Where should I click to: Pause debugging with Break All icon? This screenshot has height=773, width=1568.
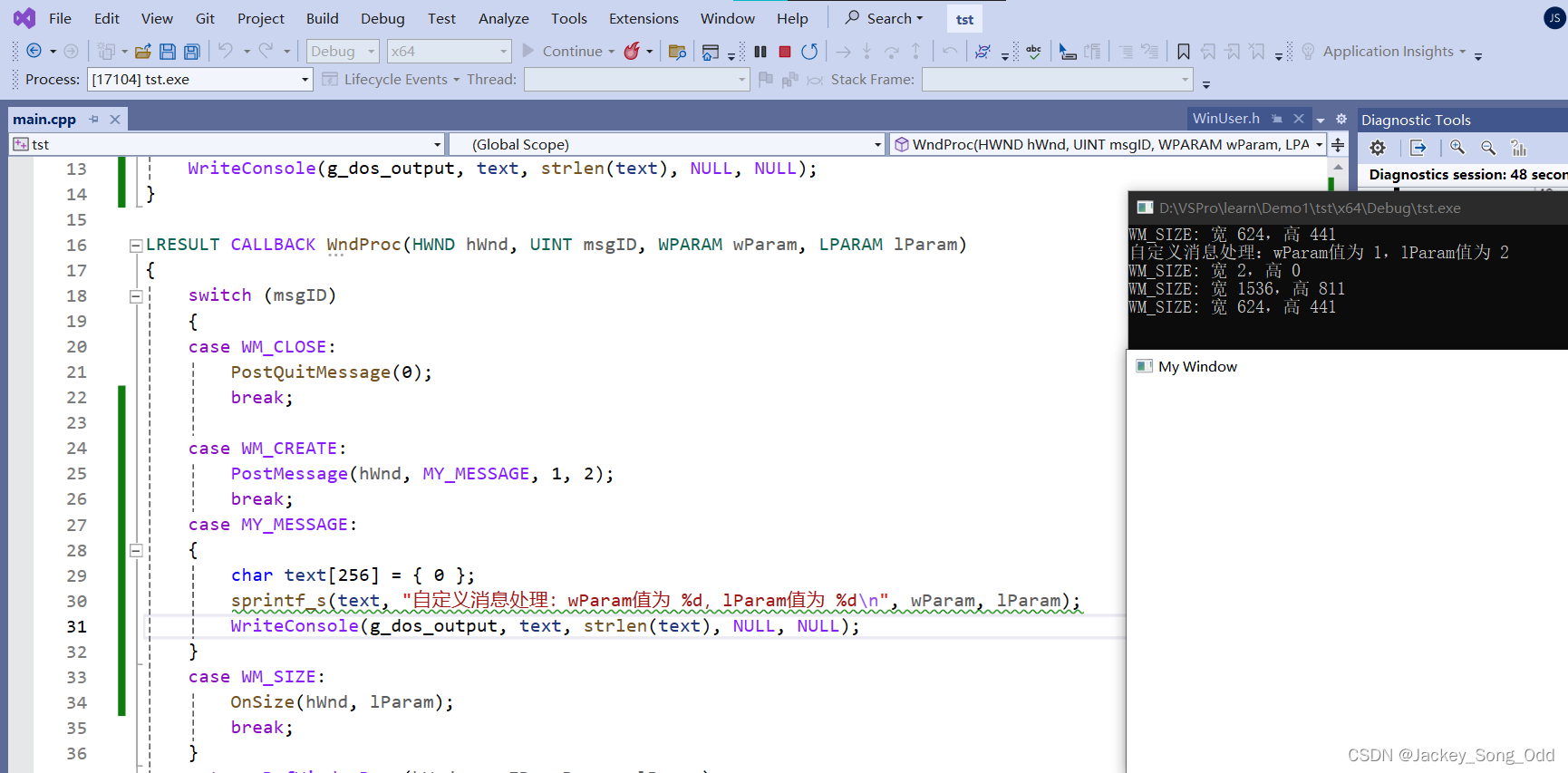[760, 52]
